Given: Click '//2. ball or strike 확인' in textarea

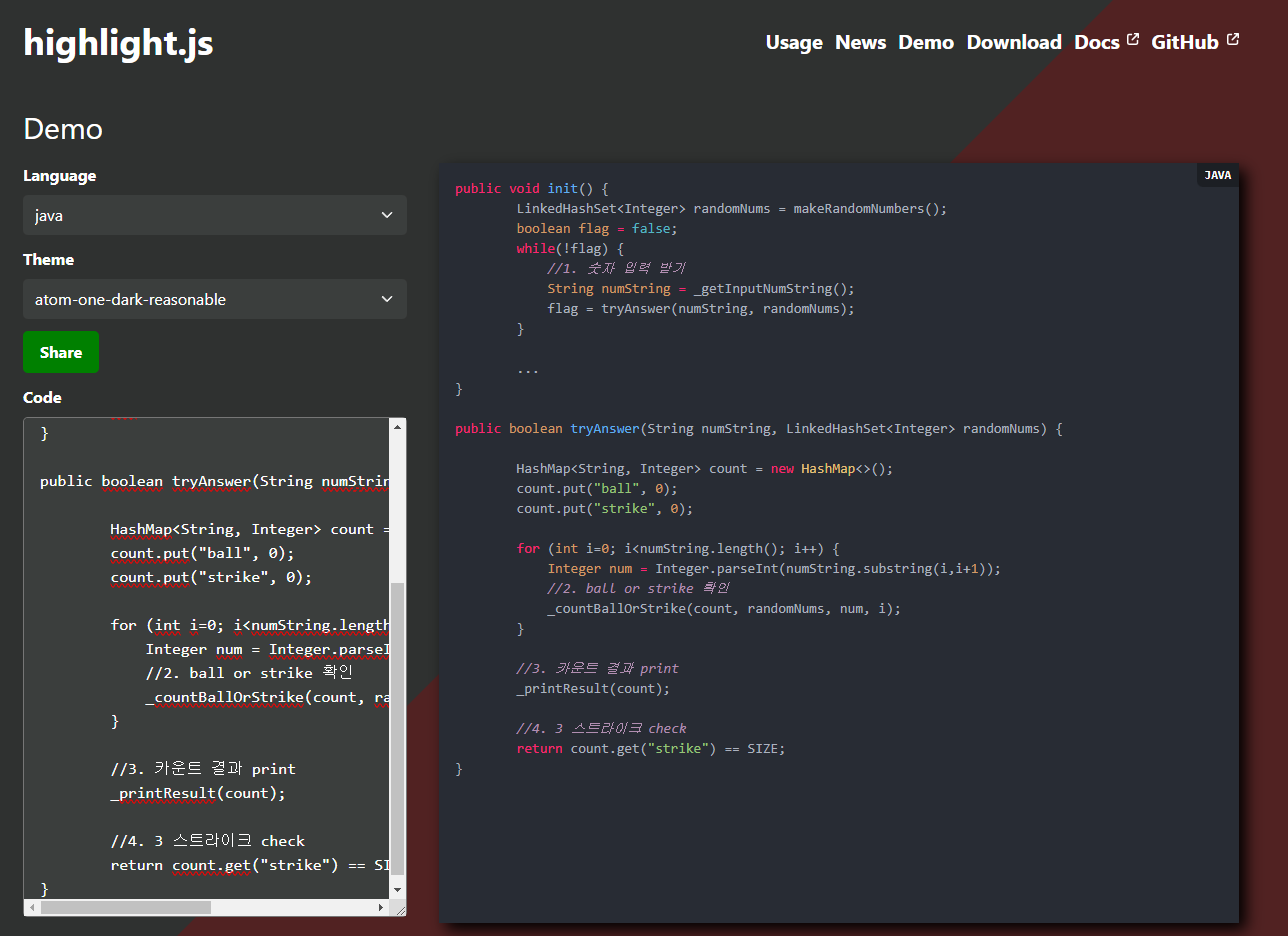Looking at the screenshot, I should [x=249, y=673].
